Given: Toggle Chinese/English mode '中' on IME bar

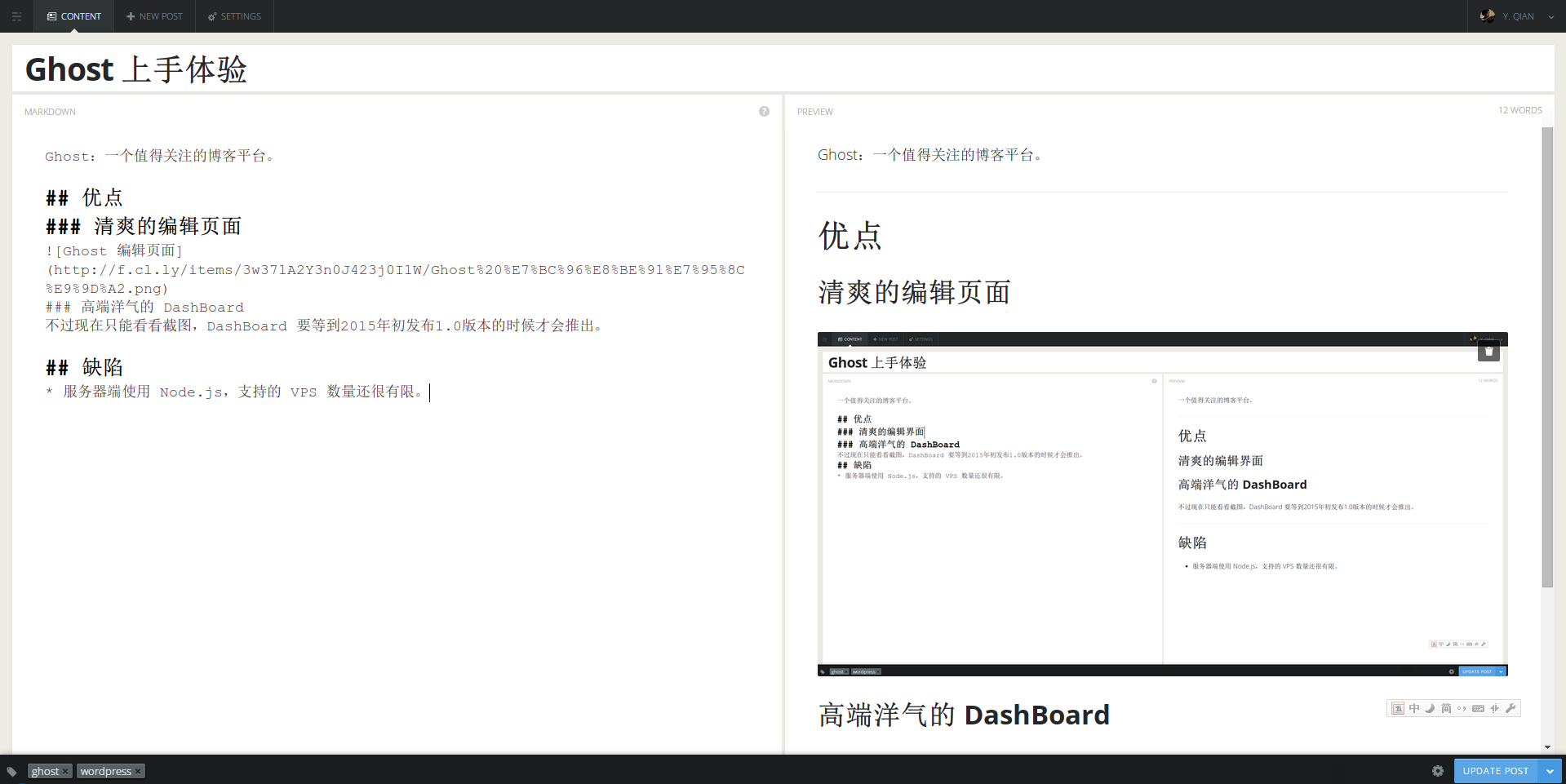Looking at the screenshot, I should [x=1414, y=708].
